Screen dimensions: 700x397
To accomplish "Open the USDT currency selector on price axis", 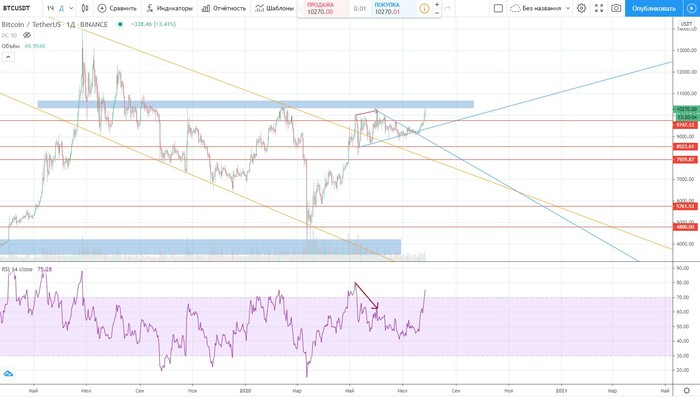I will [686, 23].
